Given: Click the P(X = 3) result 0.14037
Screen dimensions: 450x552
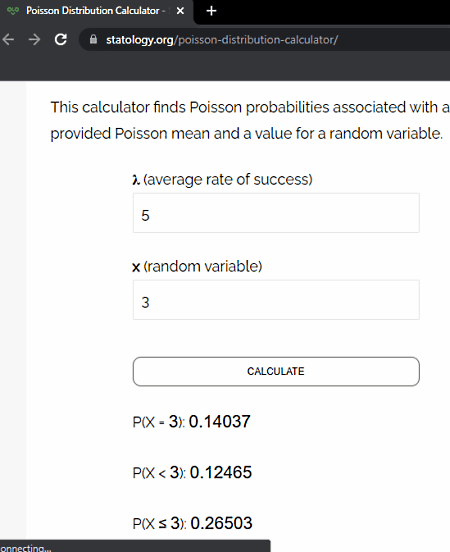Looking at the screenshot, I should (219, 421).
